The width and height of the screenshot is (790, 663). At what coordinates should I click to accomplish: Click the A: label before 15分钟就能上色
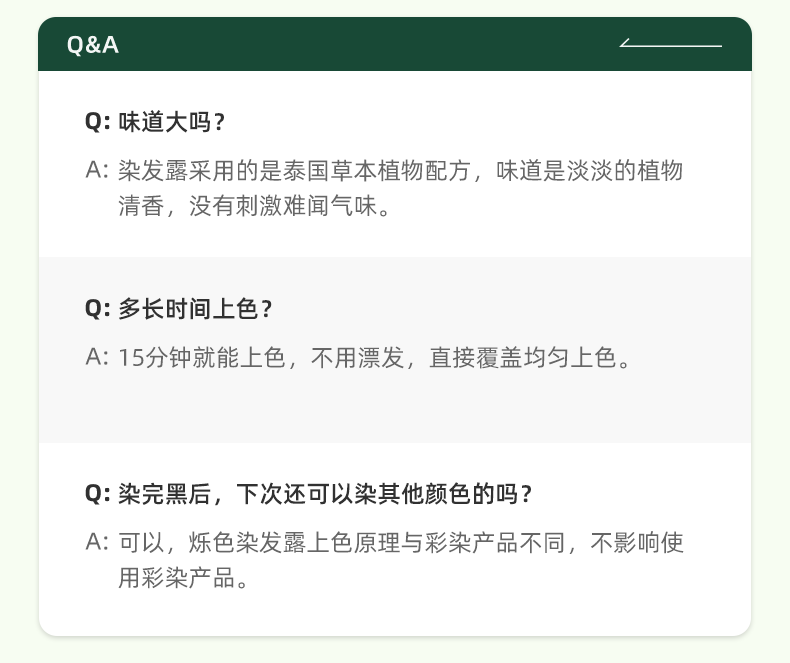[x=97, y=357]
